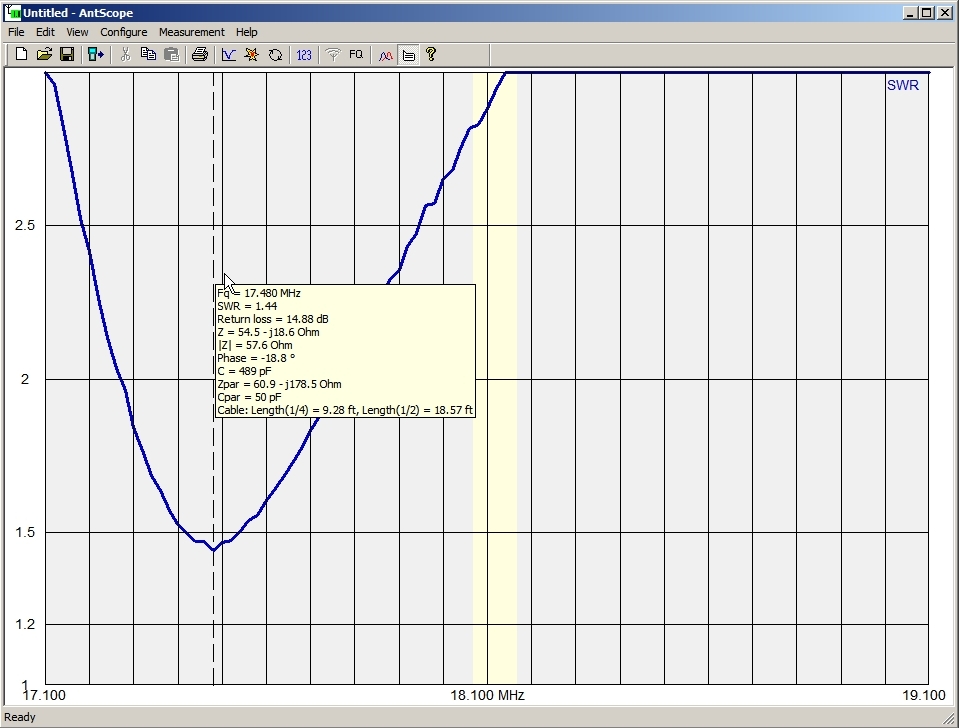Click the antenna signal toolbar icon

333,54
